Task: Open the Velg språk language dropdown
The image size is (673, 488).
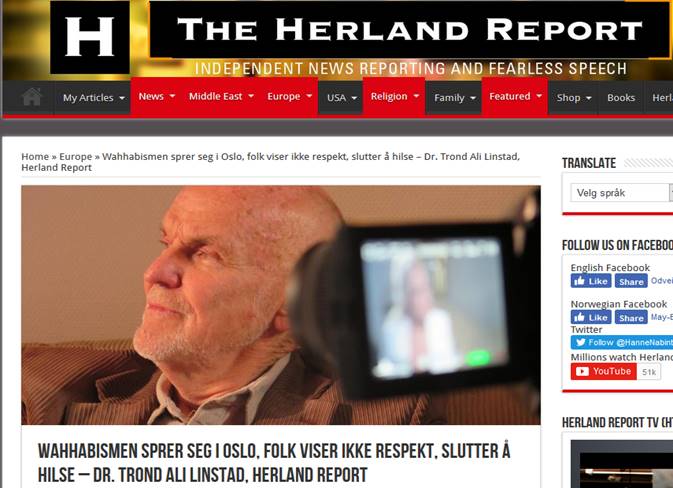Action: coord(621,193)
